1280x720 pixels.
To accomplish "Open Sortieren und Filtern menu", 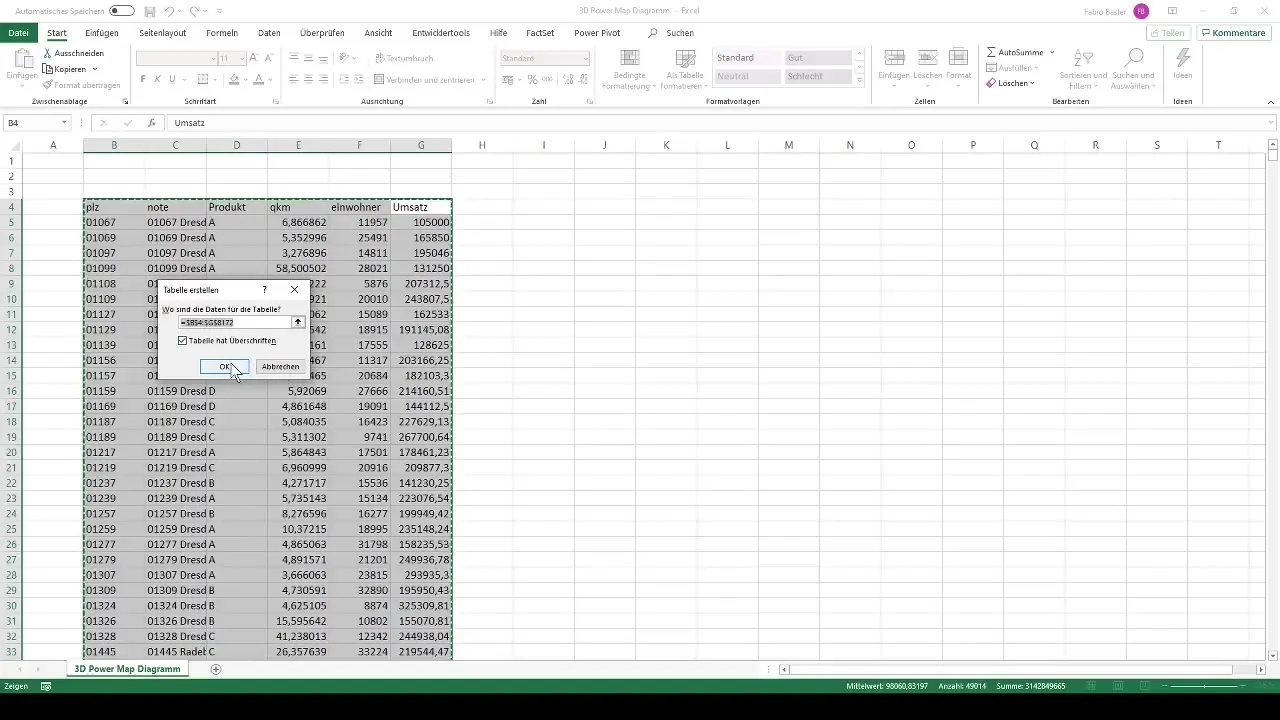I will 1083,70.
